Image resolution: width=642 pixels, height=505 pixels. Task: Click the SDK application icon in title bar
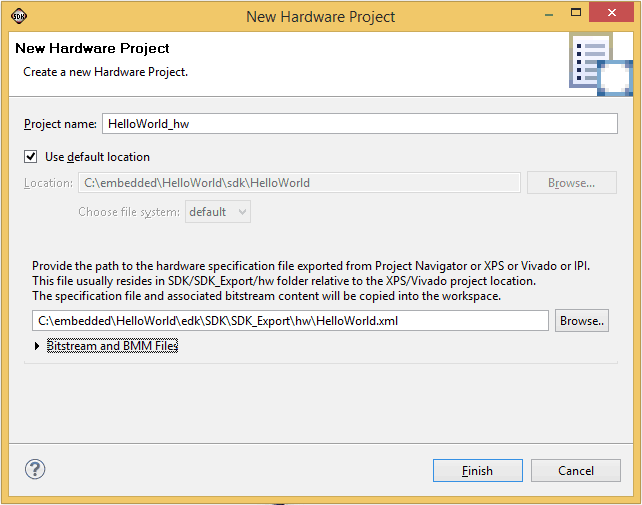(x=19, y=16)
